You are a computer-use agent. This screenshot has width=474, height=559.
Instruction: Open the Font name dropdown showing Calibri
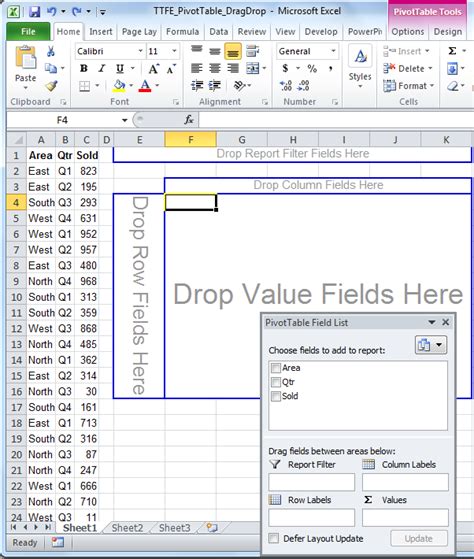tap(140, 51)
